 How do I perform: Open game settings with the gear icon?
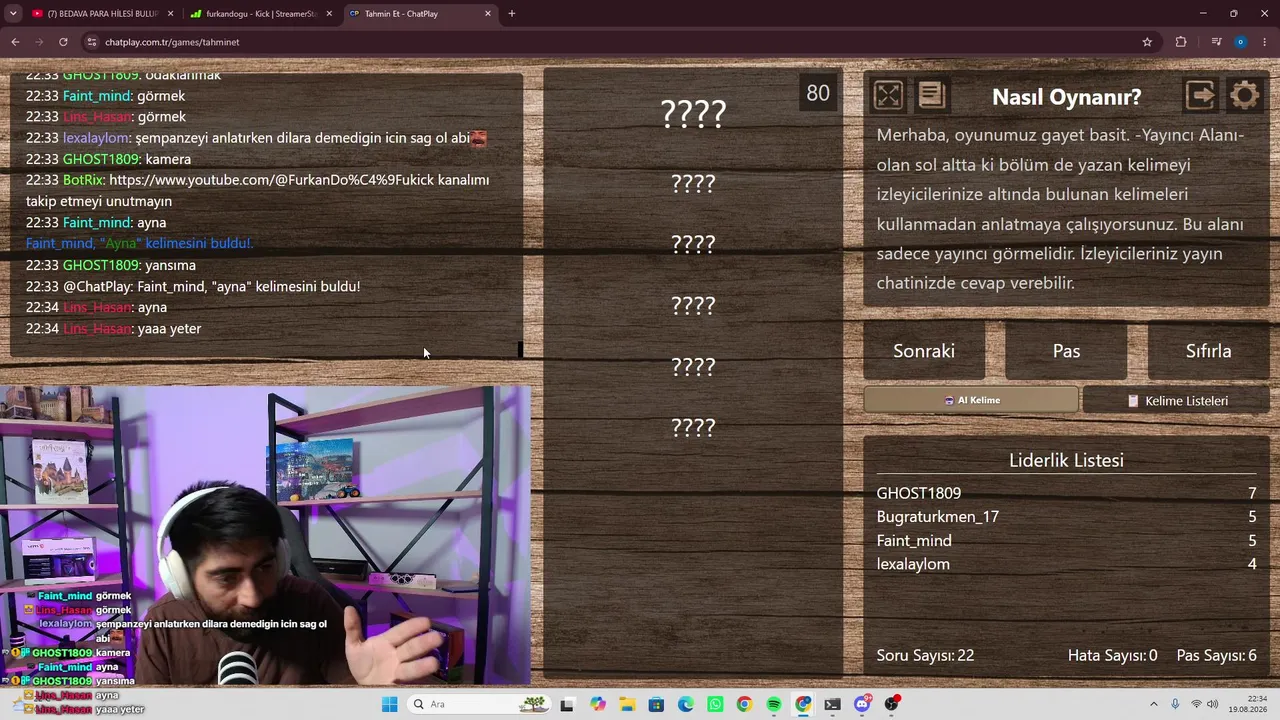(x=1245, y=96)
